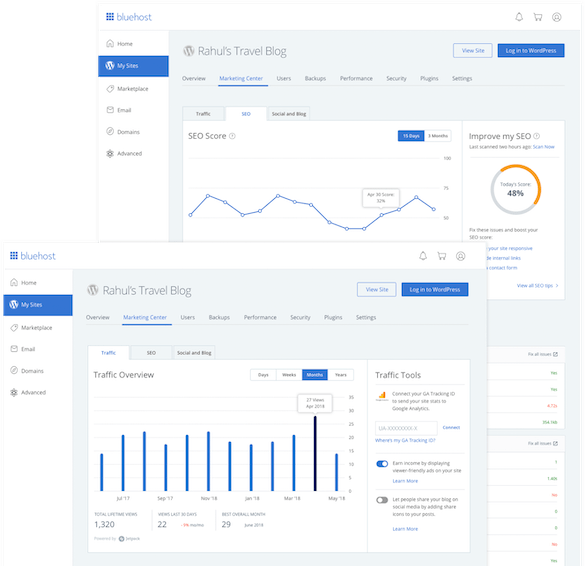
Task: Open shopping cart in back window
Action: click(x=538, y=17)
